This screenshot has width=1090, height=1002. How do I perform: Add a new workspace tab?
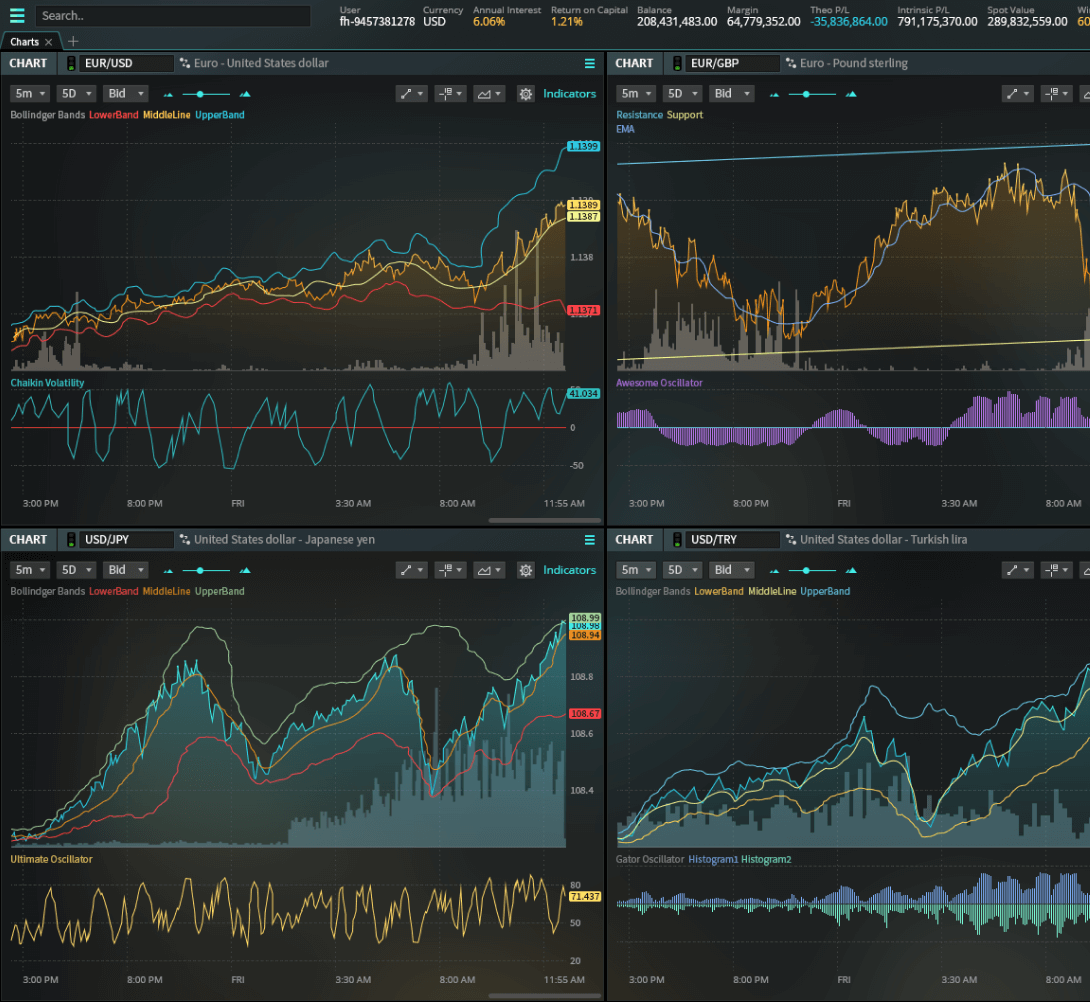[73, 42]
